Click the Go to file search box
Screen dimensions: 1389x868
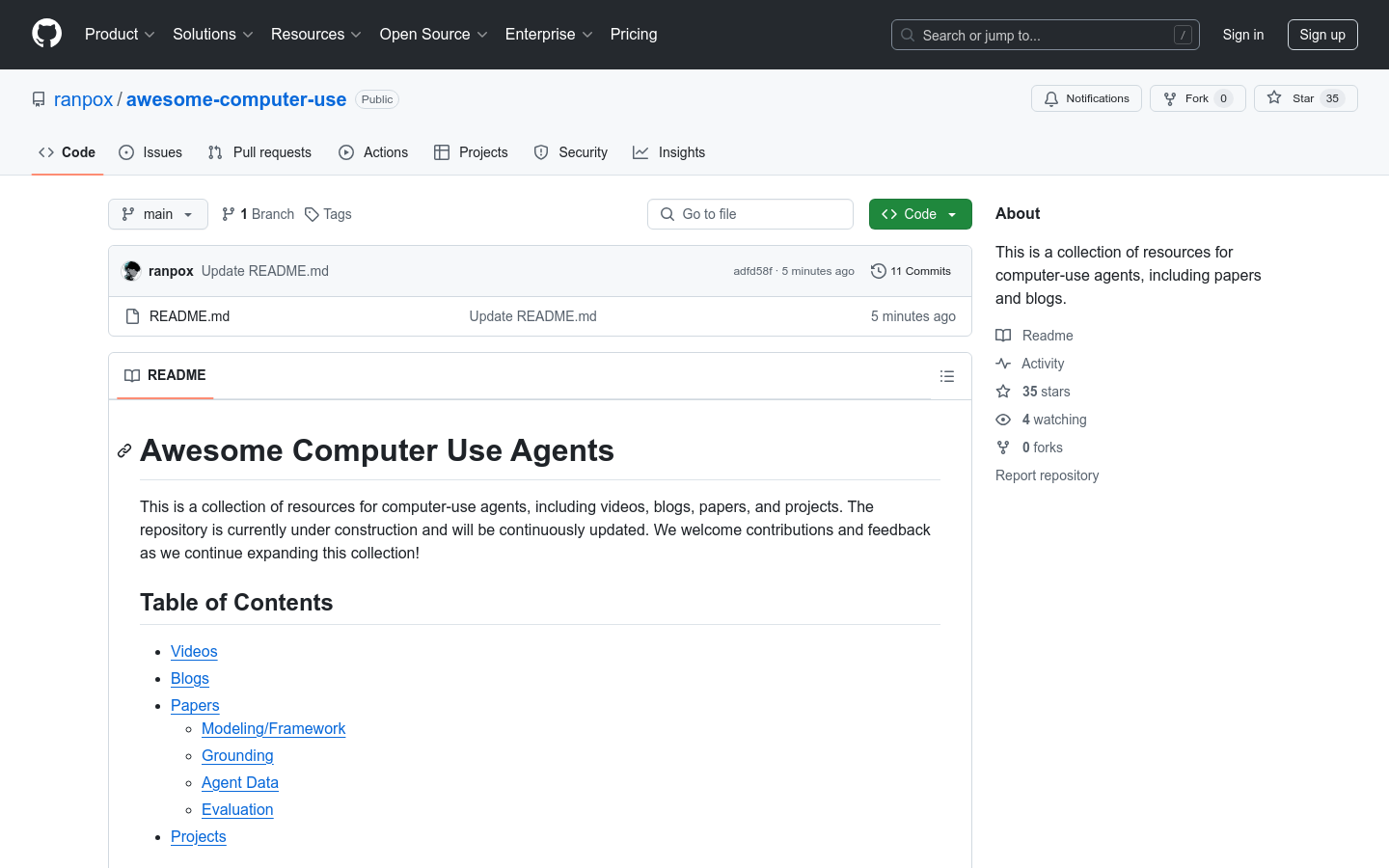click(750, 214)
